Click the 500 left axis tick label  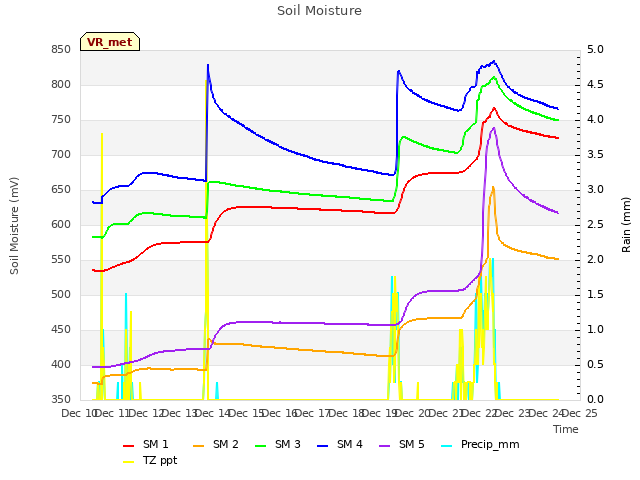tap(61, 295)
